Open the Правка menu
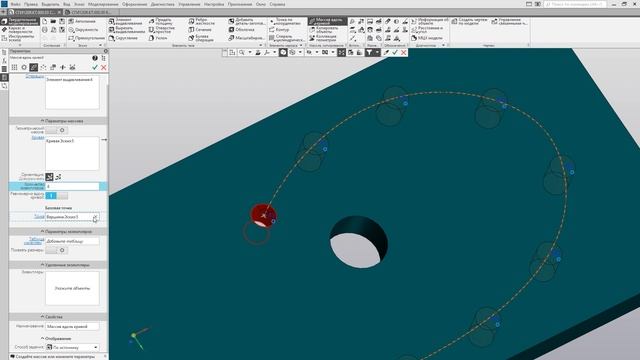Screen dimensions: 640x360 31,4
